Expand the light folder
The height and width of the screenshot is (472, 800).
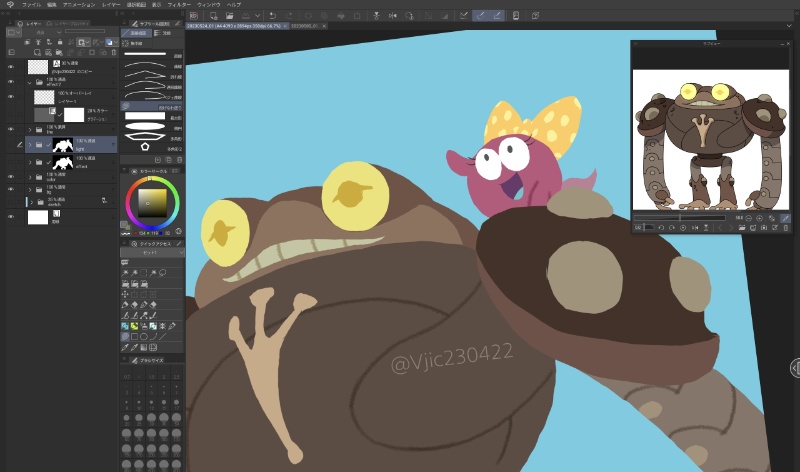pyautogui.click(x=30, y=145)
